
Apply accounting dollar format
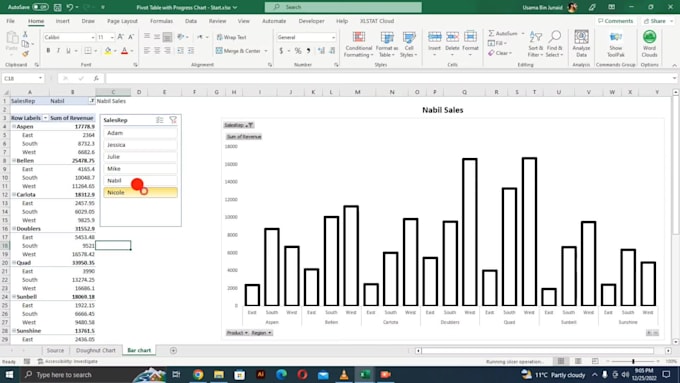pyautogui.click(x=281, y=51)
